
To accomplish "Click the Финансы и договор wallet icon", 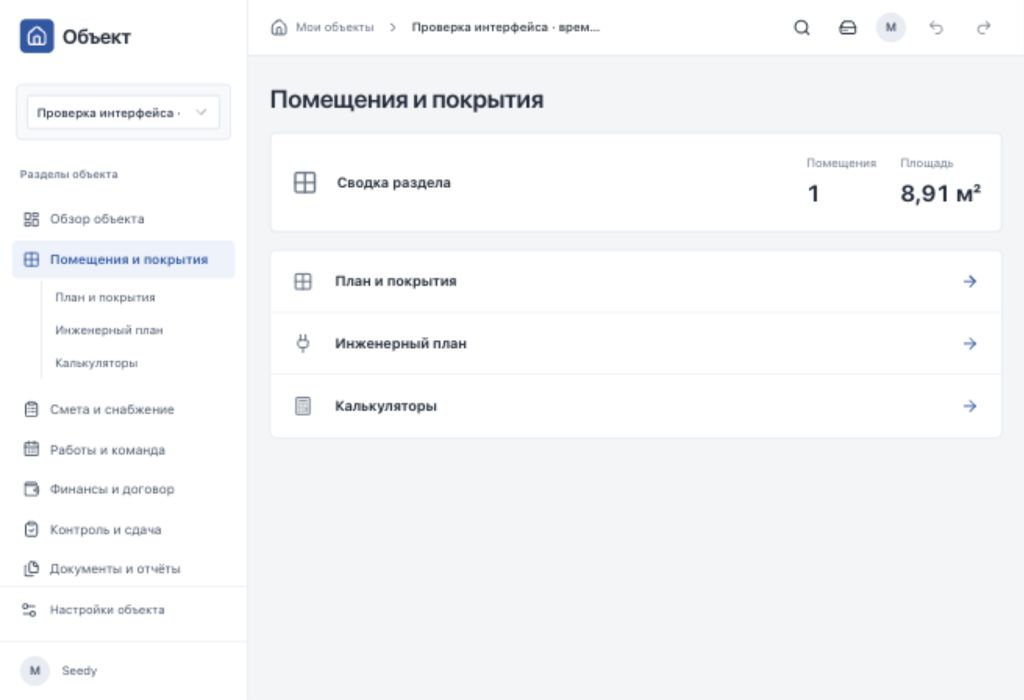I will [31, 489].
